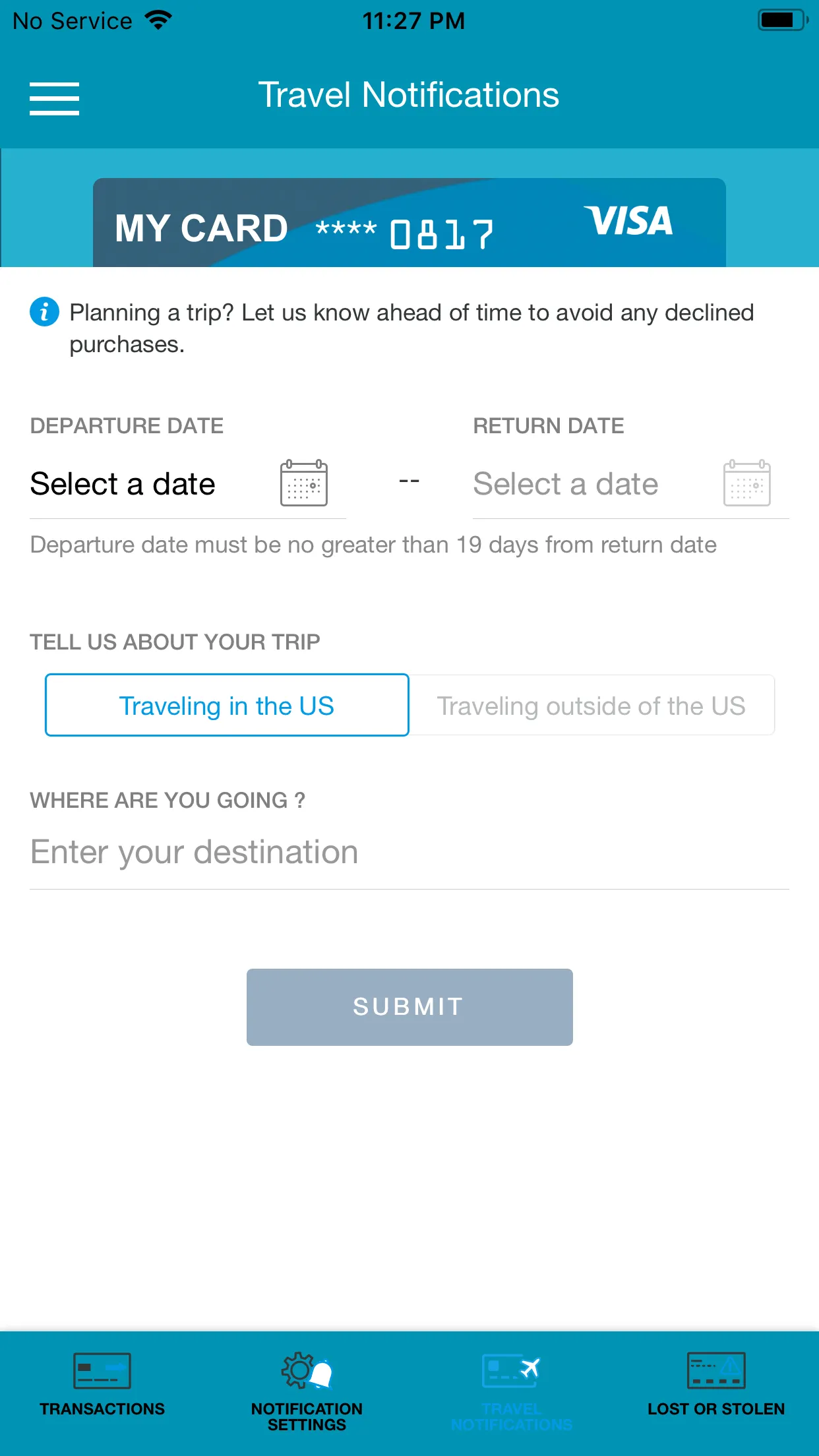819x1456 pixels.
Task: Focus the Enter your destination field
Action: 409,852
